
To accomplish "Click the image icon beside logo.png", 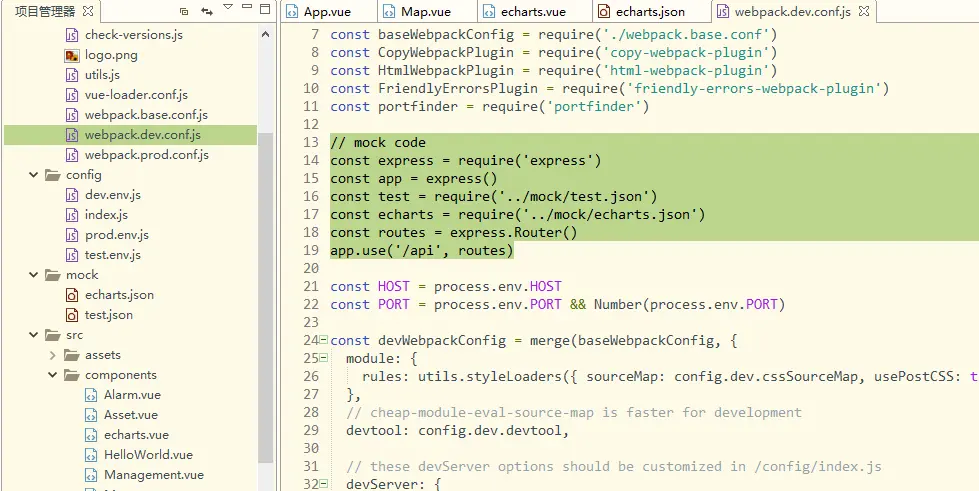I will point(72,55).
